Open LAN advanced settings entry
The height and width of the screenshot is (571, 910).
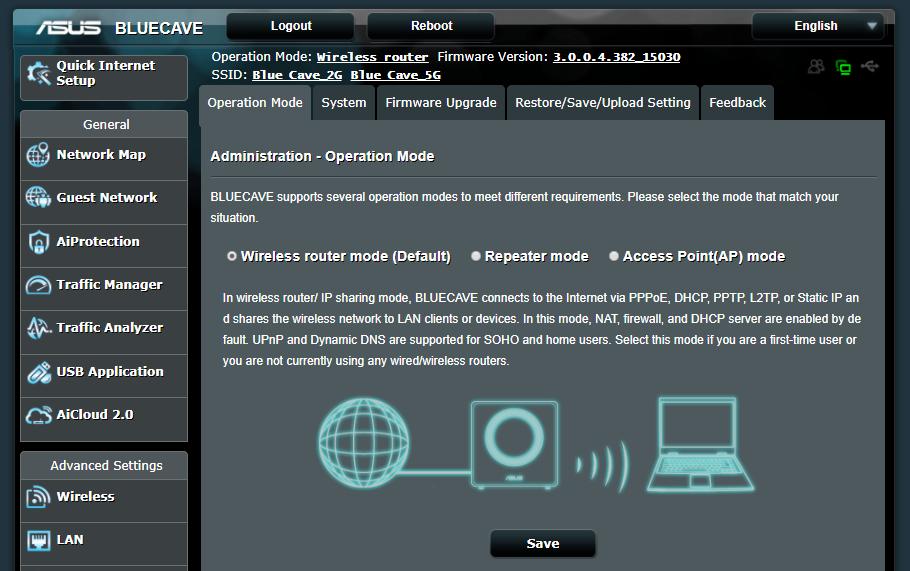[x=104, y=544]
